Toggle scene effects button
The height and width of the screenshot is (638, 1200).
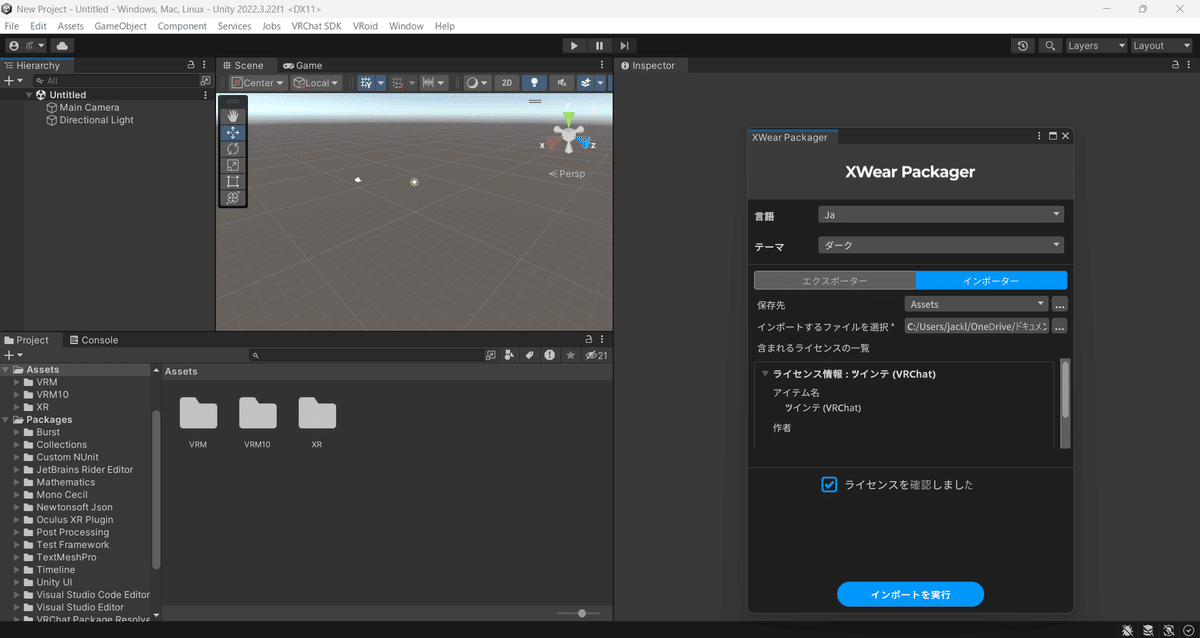click(584, 83)
